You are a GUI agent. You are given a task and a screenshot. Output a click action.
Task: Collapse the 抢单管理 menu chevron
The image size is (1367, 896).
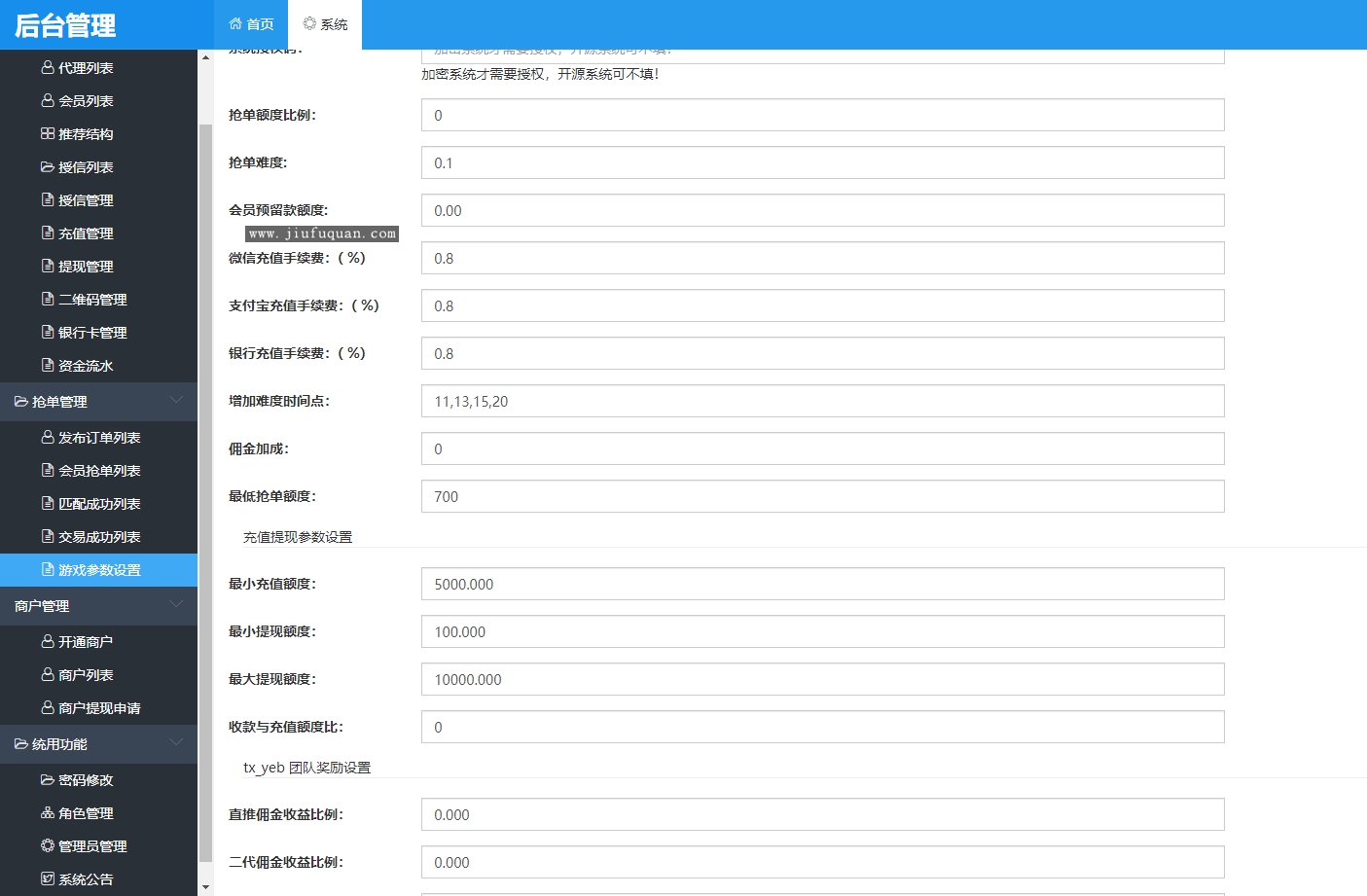[x=176, y=400]
